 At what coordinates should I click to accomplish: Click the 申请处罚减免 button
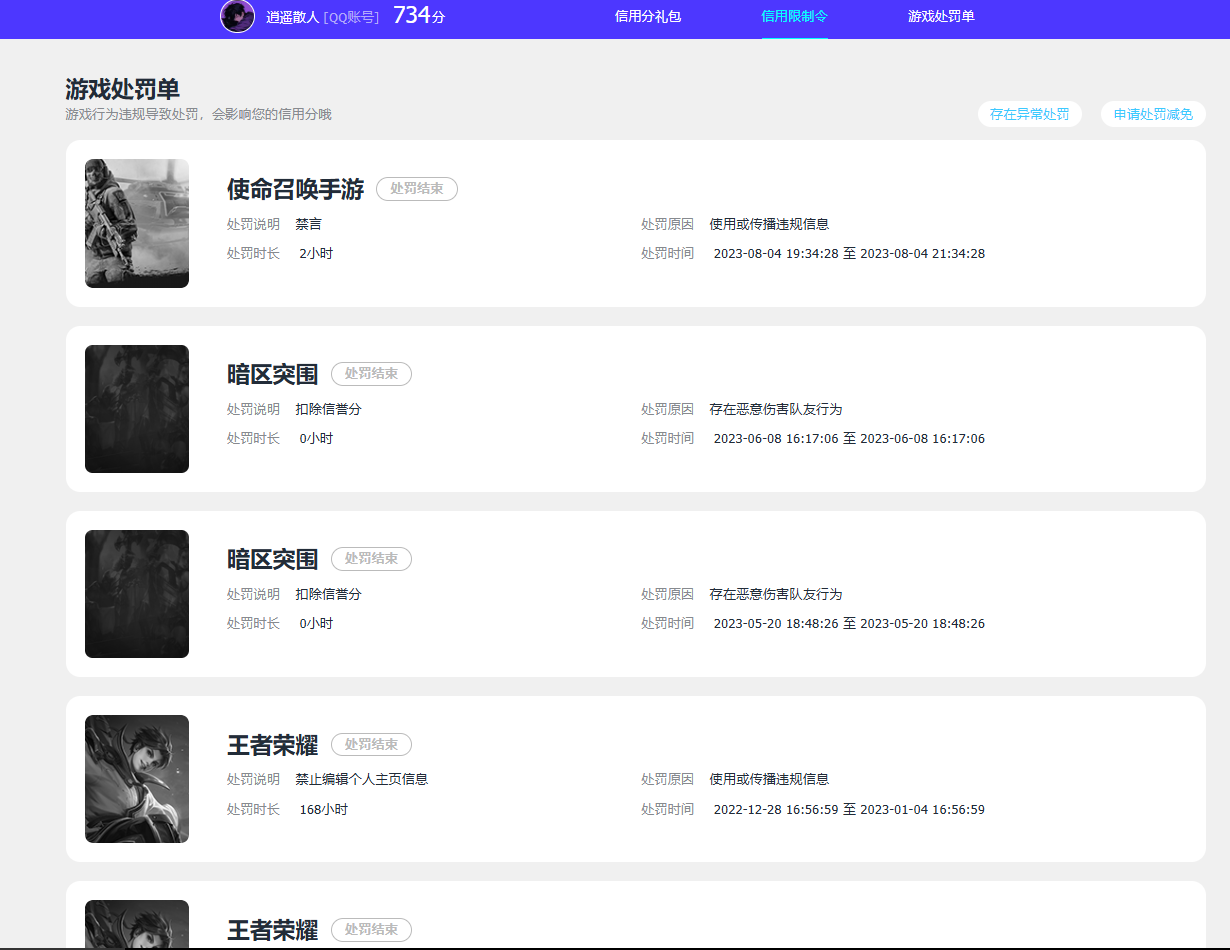[x=1153, y=114]
